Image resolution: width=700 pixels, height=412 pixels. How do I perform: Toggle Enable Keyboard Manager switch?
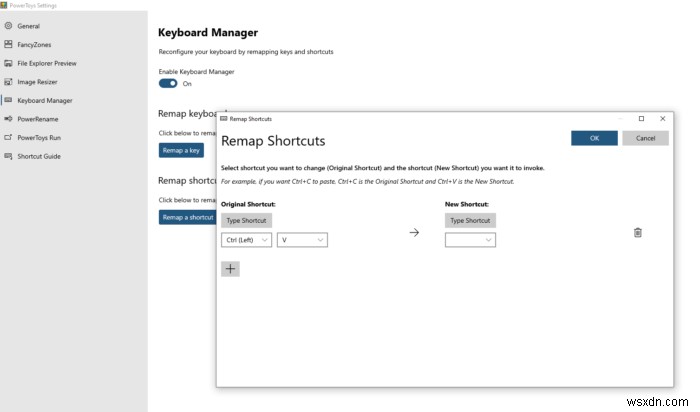point(168,84)
